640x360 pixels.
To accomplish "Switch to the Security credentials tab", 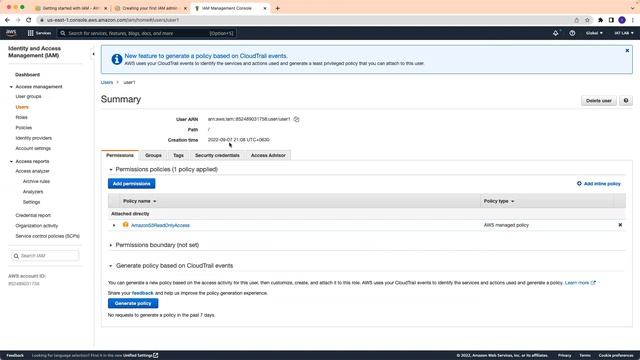I will click(x=217, y=155).
